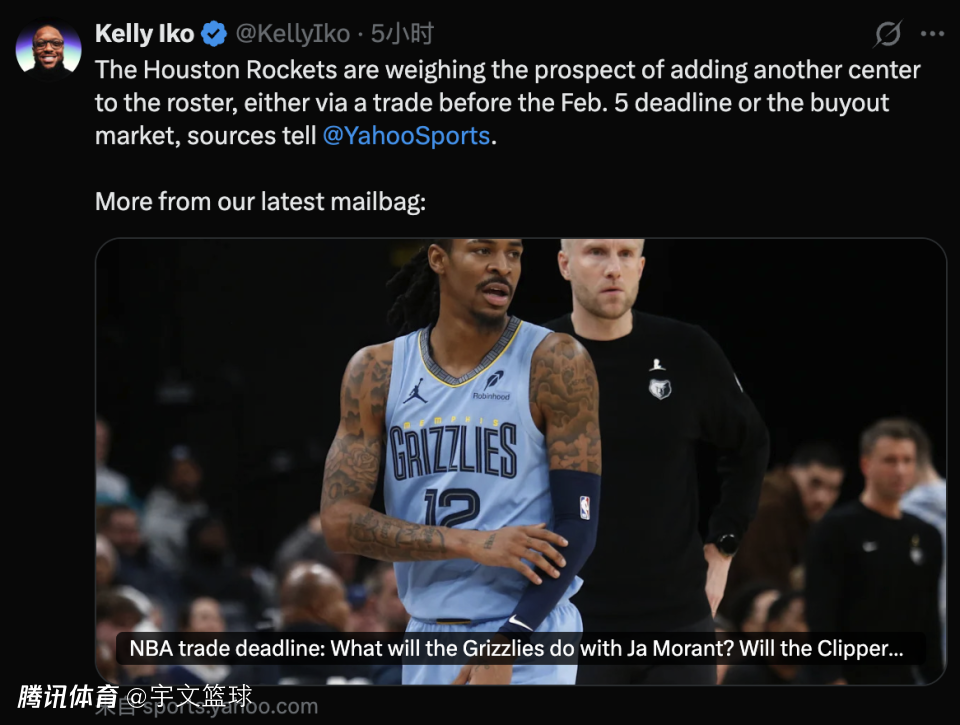This screenshot has height=725, width=960.
Task: Click the 腾讯体育 watermark logo
Action: [68, 696]
